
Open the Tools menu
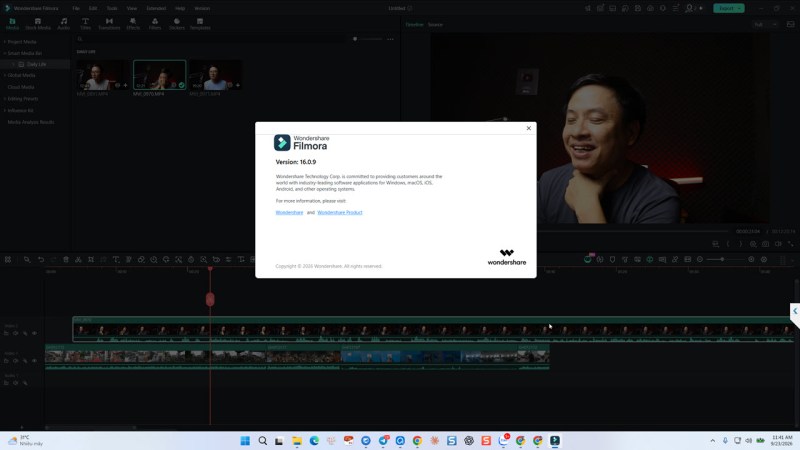pos(112,8)
